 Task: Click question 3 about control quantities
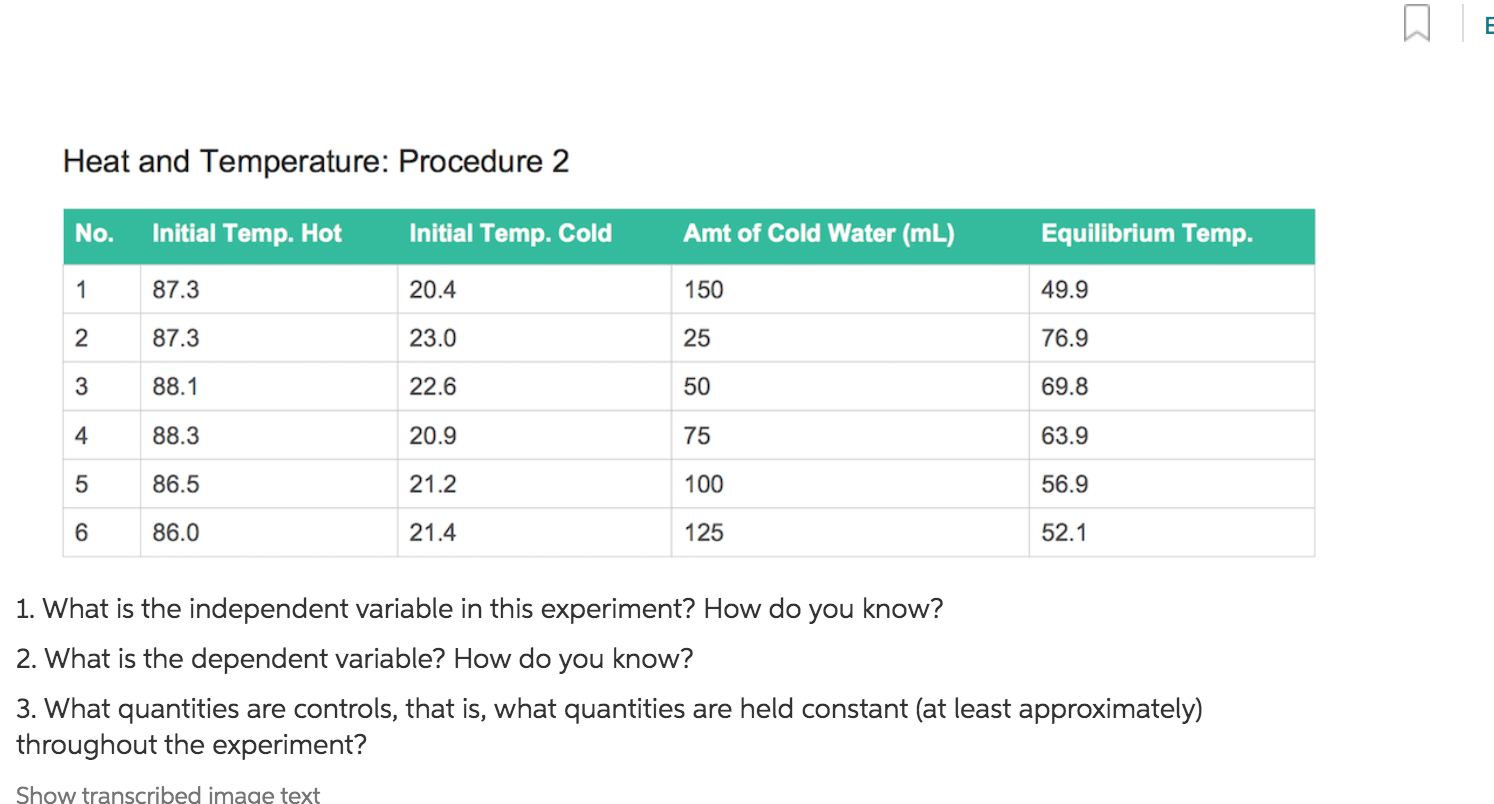point(608,708)
